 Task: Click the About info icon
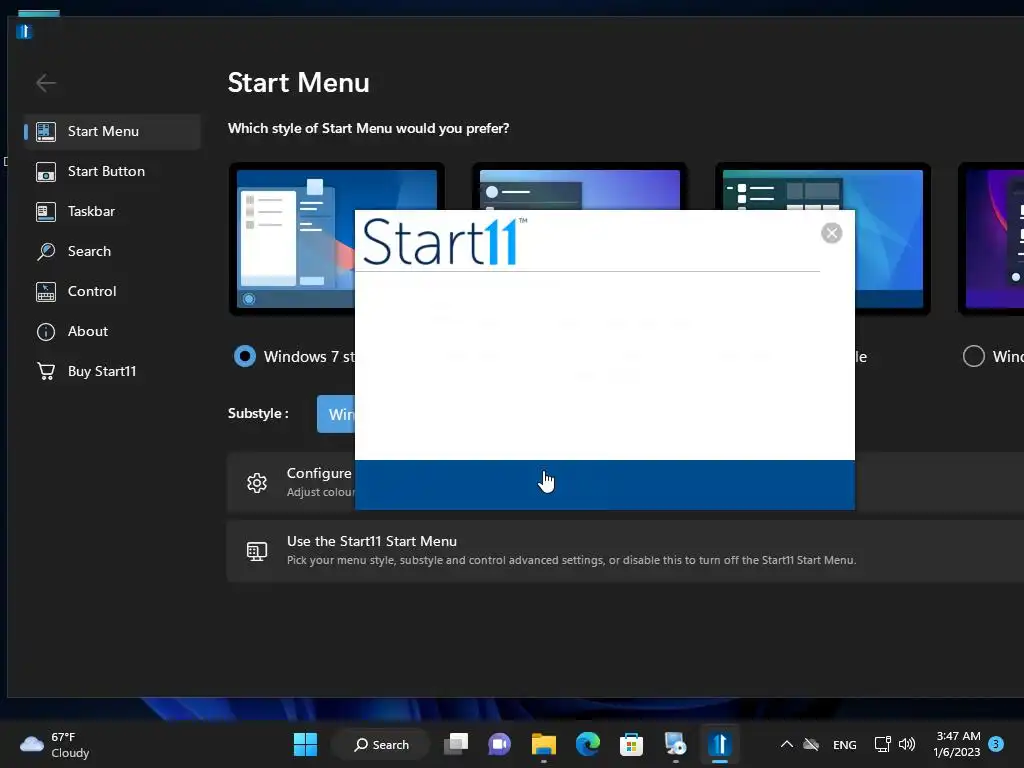tap(46, 332)
